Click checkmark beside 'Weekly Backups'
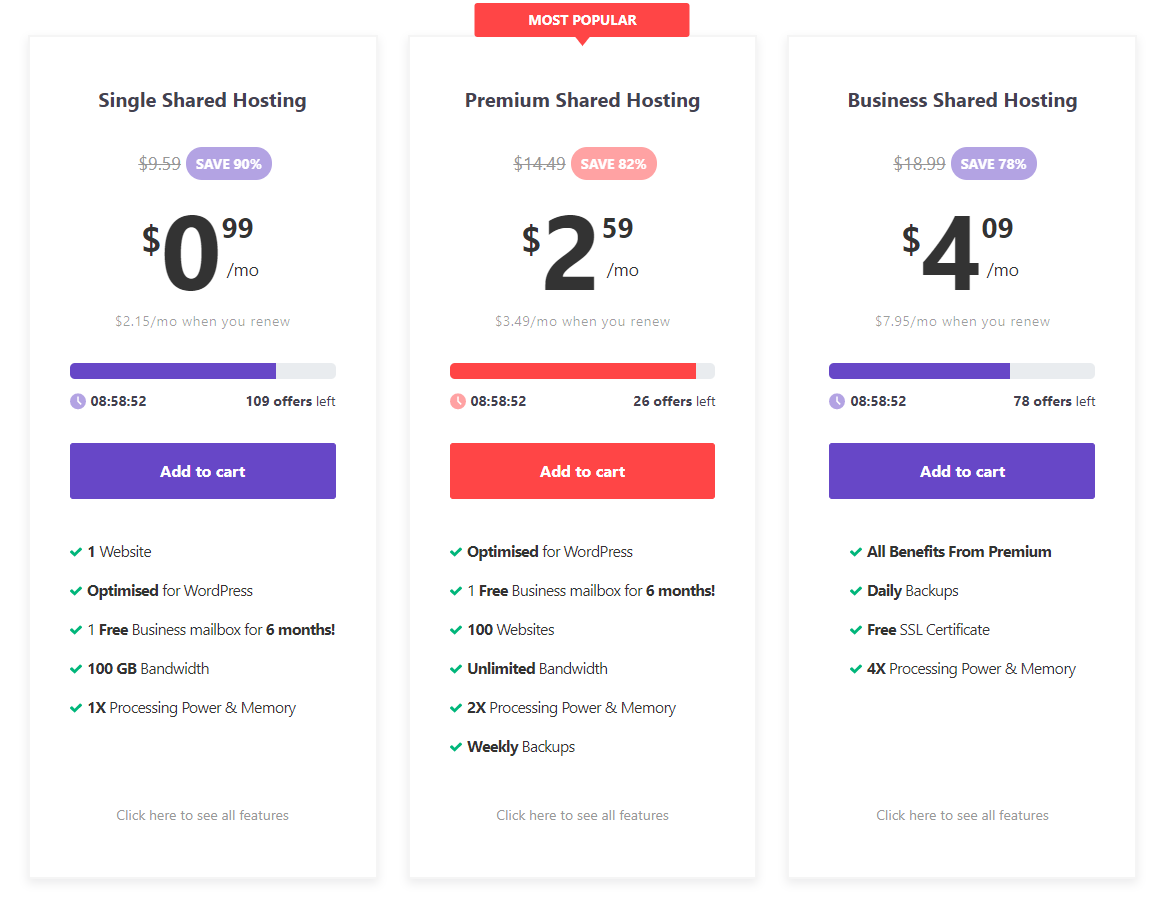 pos(456,747)
